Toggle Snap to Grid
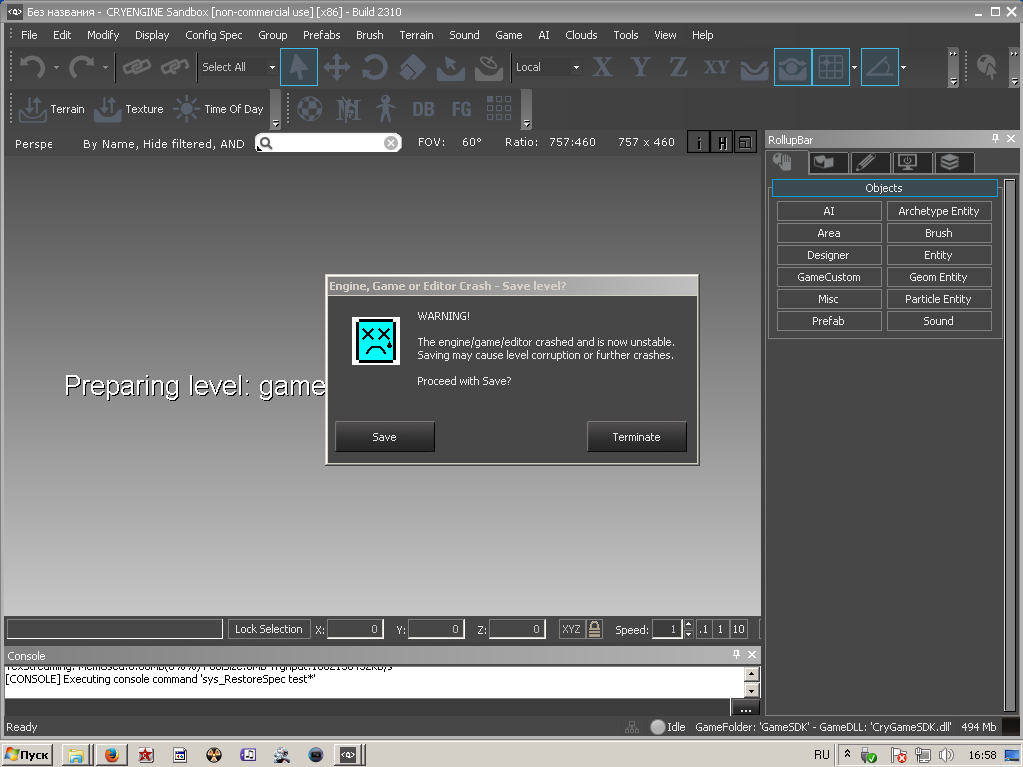1023x767 pixels. tap(831, 67)
